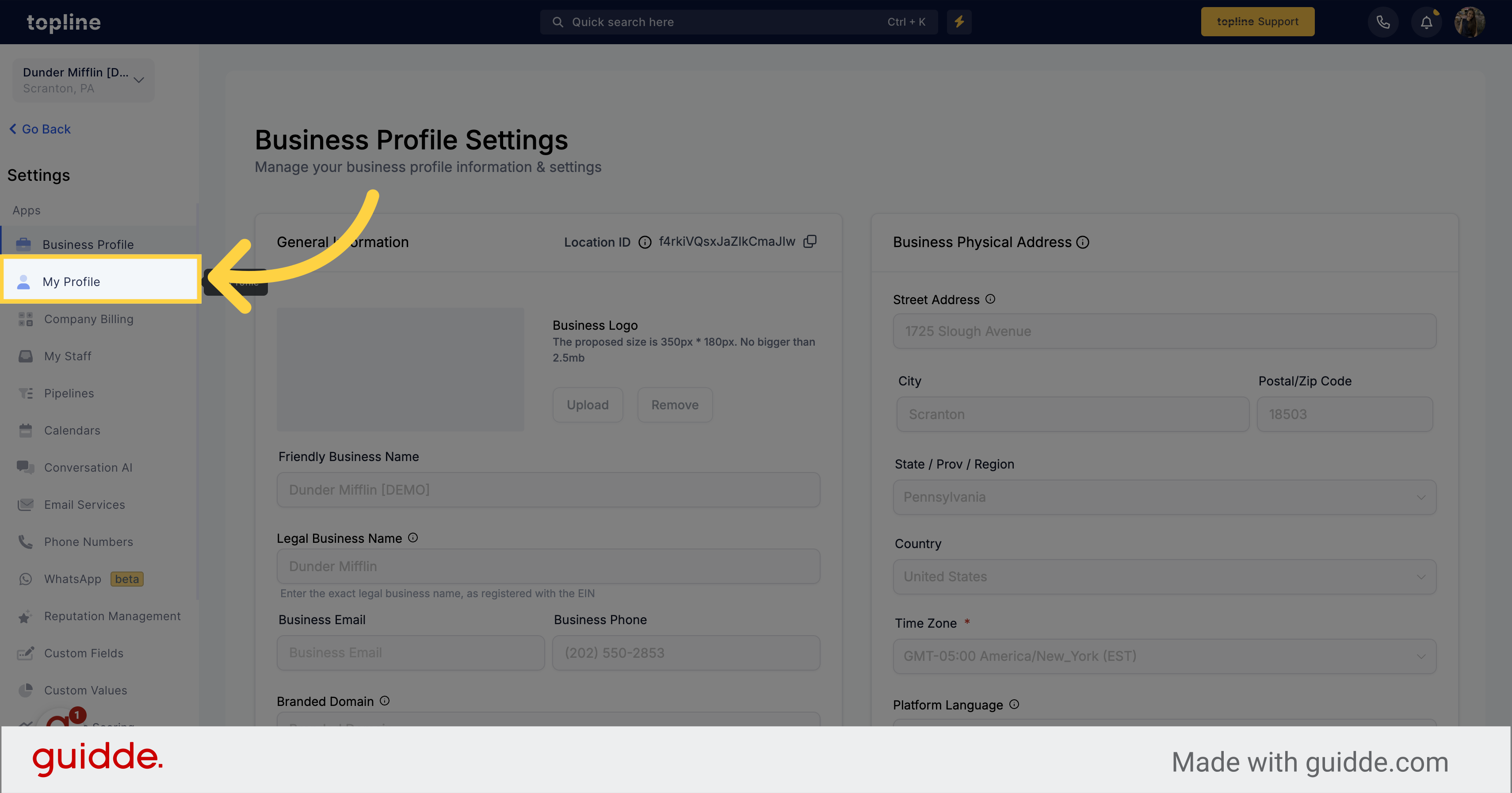Click the My Staff icon
1512x793 pixels.
[x=25, y=356]
